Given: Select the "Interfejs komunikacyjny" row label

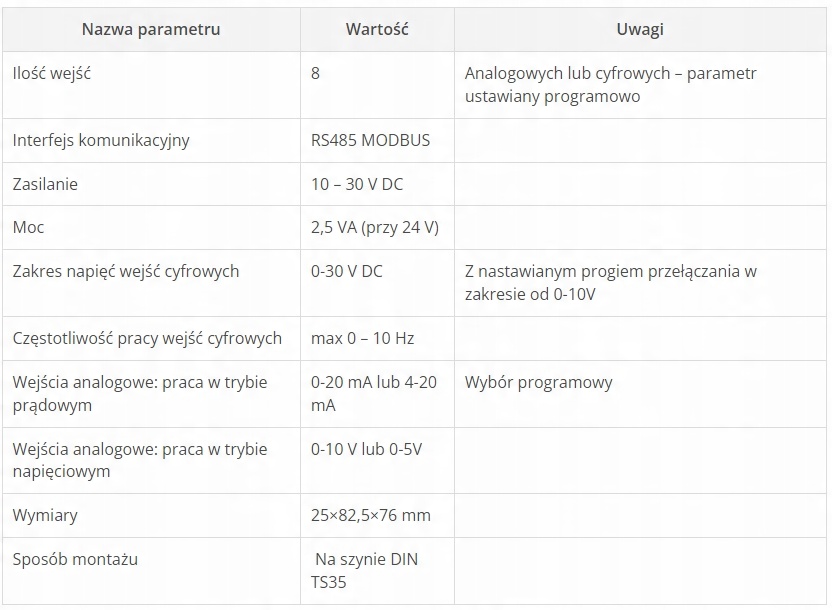Looking at the screenshot, I should pos(101,140).
